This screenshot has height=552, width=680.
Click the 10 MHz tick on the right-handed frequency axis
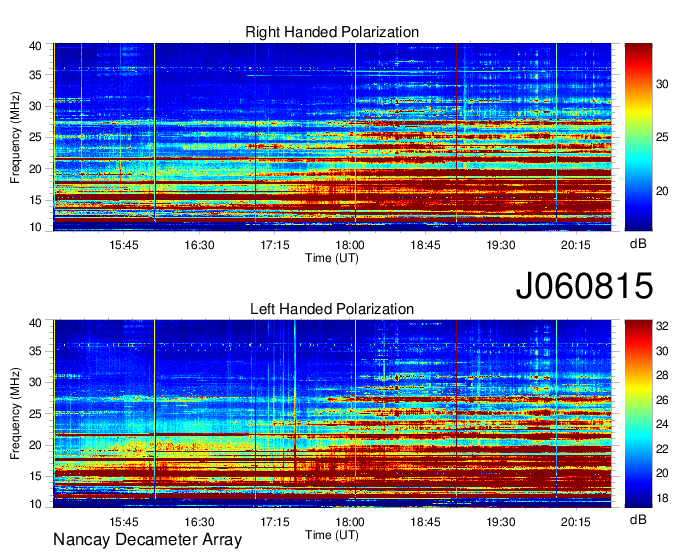tap(35, 227)
